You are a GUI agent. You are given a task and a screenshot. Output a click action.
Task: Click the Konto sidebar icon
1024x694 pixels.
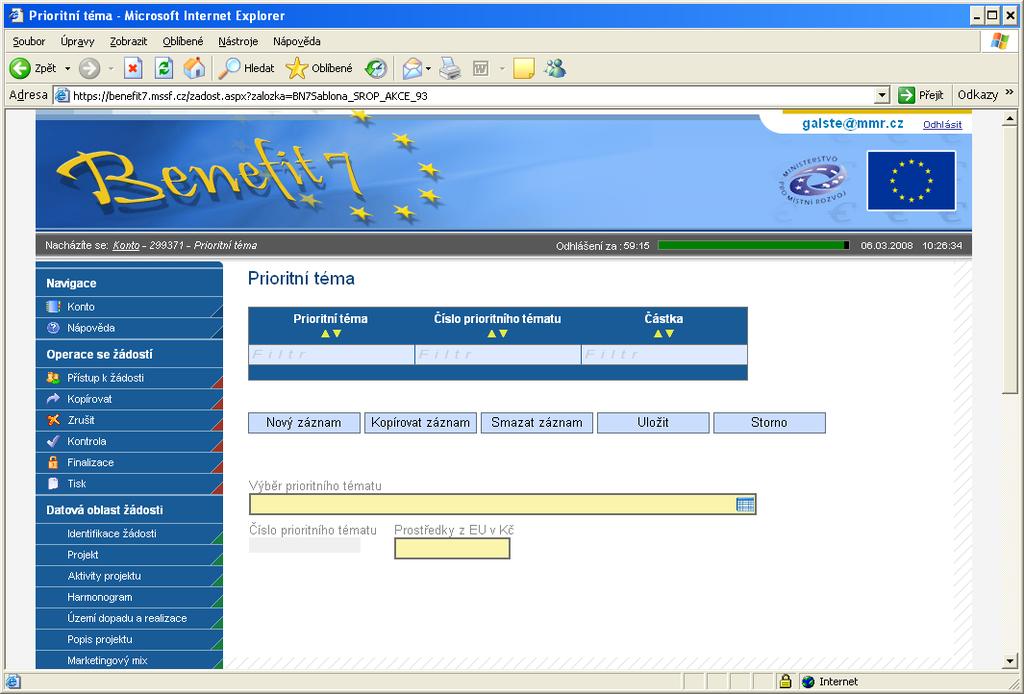(x=54, y=306)
